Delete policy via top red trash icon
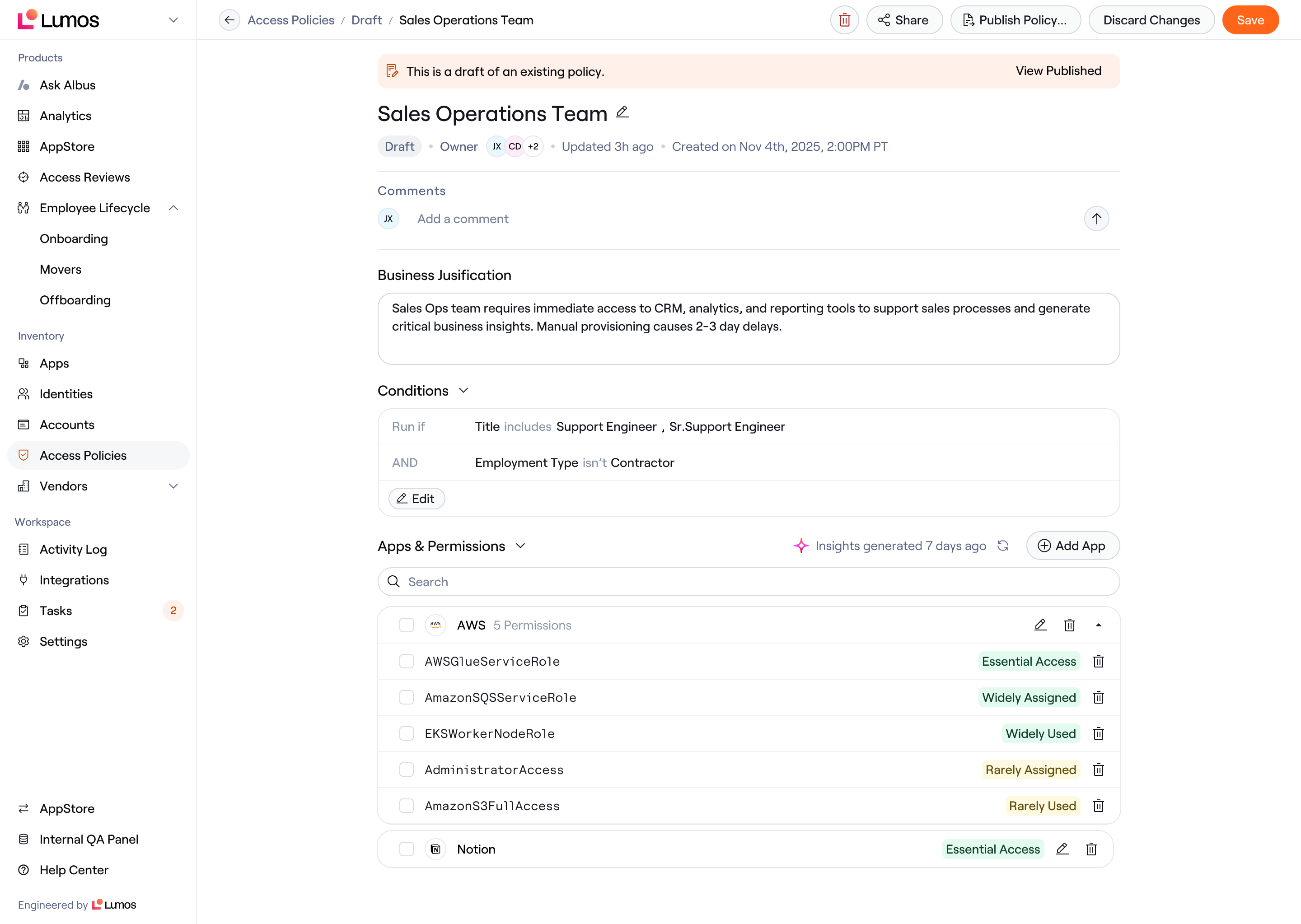The width and height of the screenshot is (1301, 924). (x=845, y=20)
